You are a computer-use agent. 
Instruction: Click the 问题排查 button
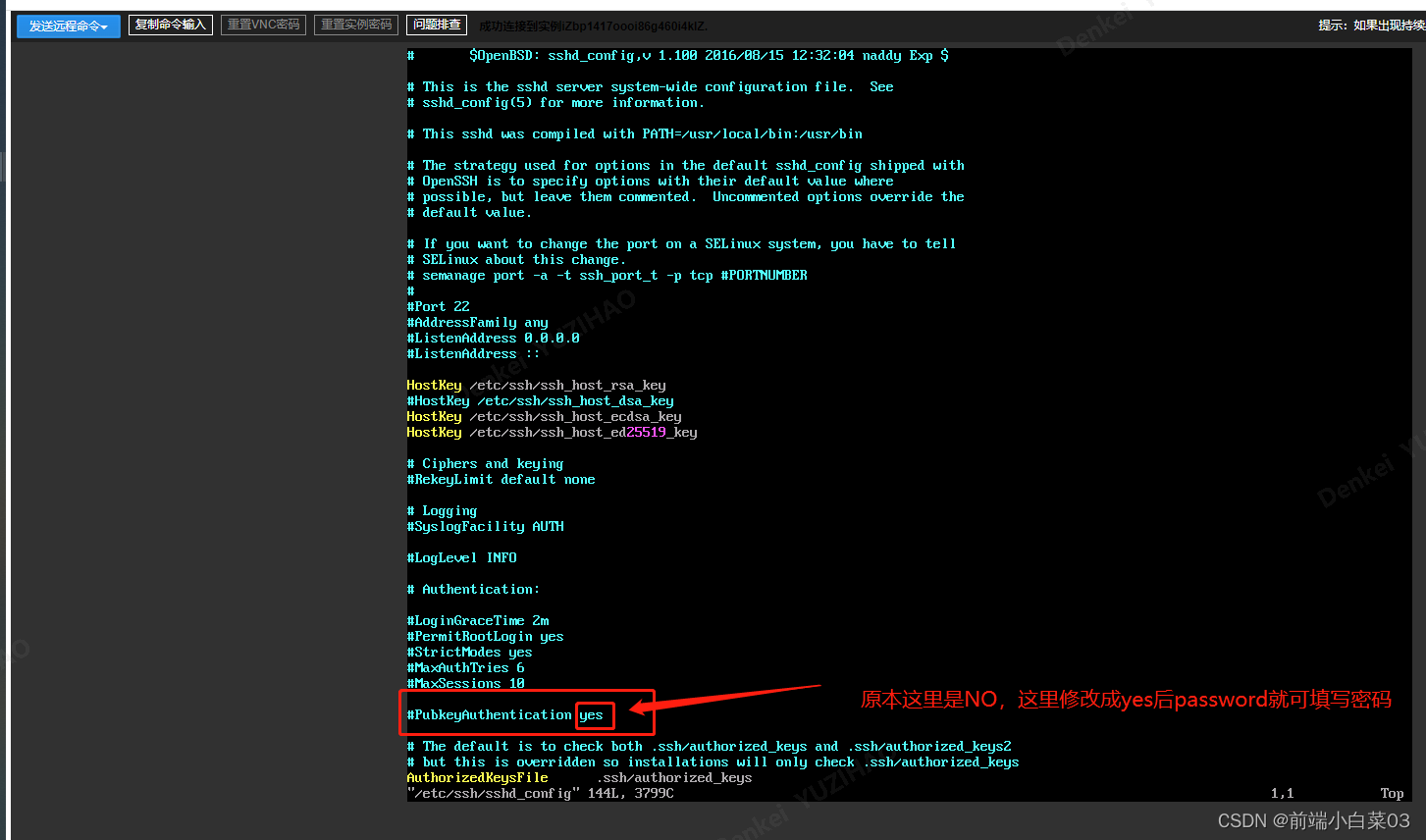pos(437,25)
